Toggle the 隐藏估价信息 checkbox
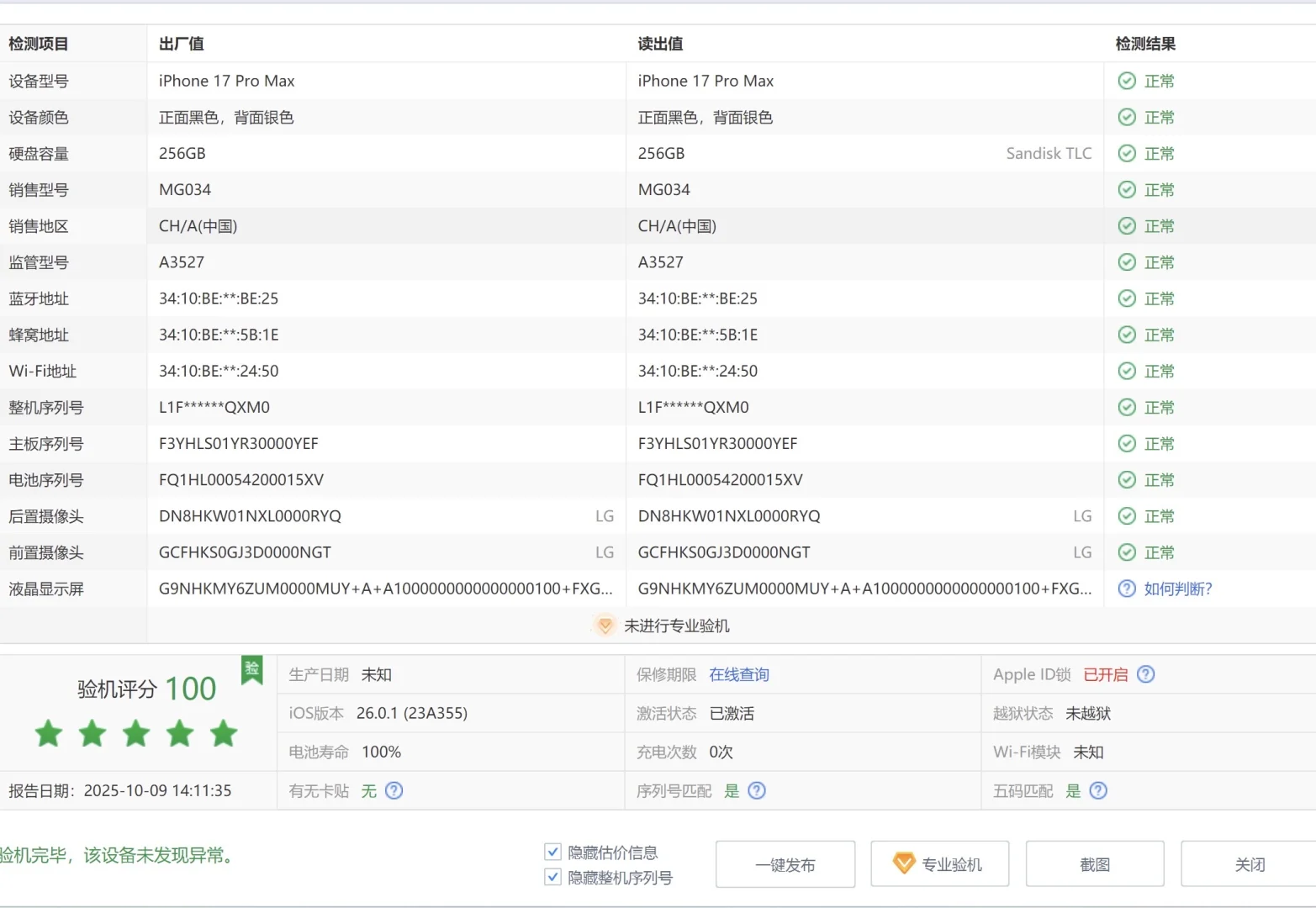Viewport: 1316px width, 908px height. click(552, 852)
